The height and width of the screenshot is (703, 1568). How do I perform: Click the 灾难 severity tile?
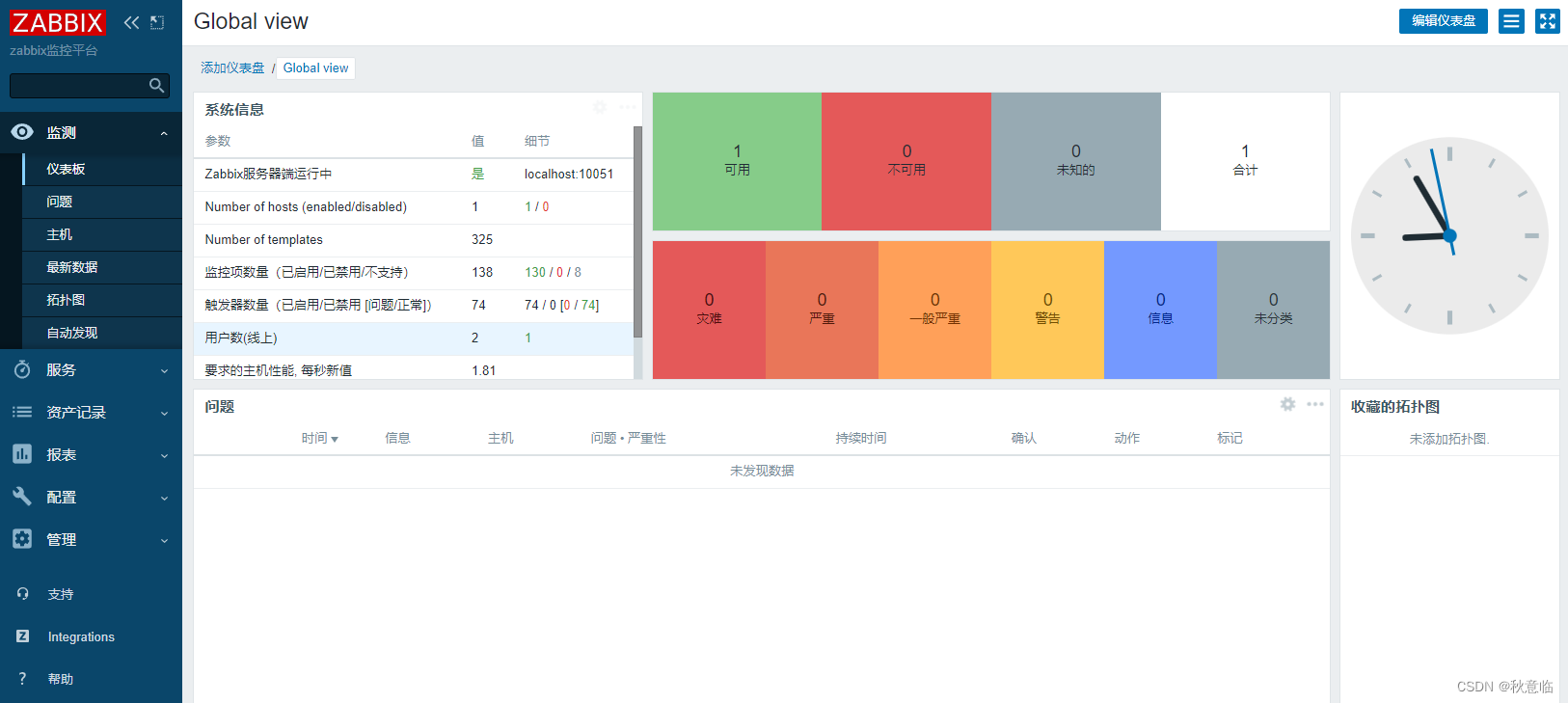[x=709, y=310]
